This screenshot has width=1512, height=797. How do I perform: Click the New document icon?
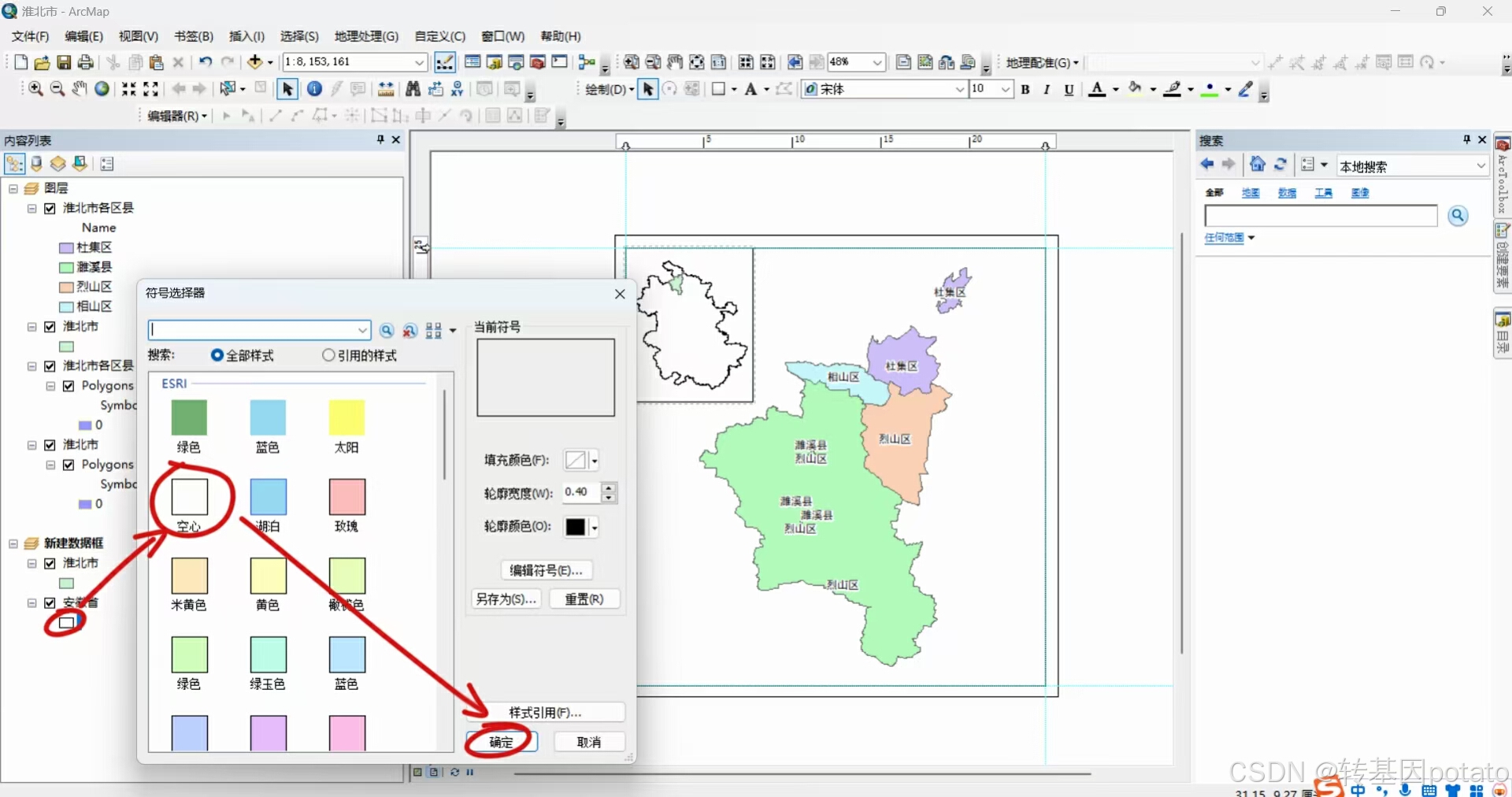pyautogui.click(x=21, y=62)
